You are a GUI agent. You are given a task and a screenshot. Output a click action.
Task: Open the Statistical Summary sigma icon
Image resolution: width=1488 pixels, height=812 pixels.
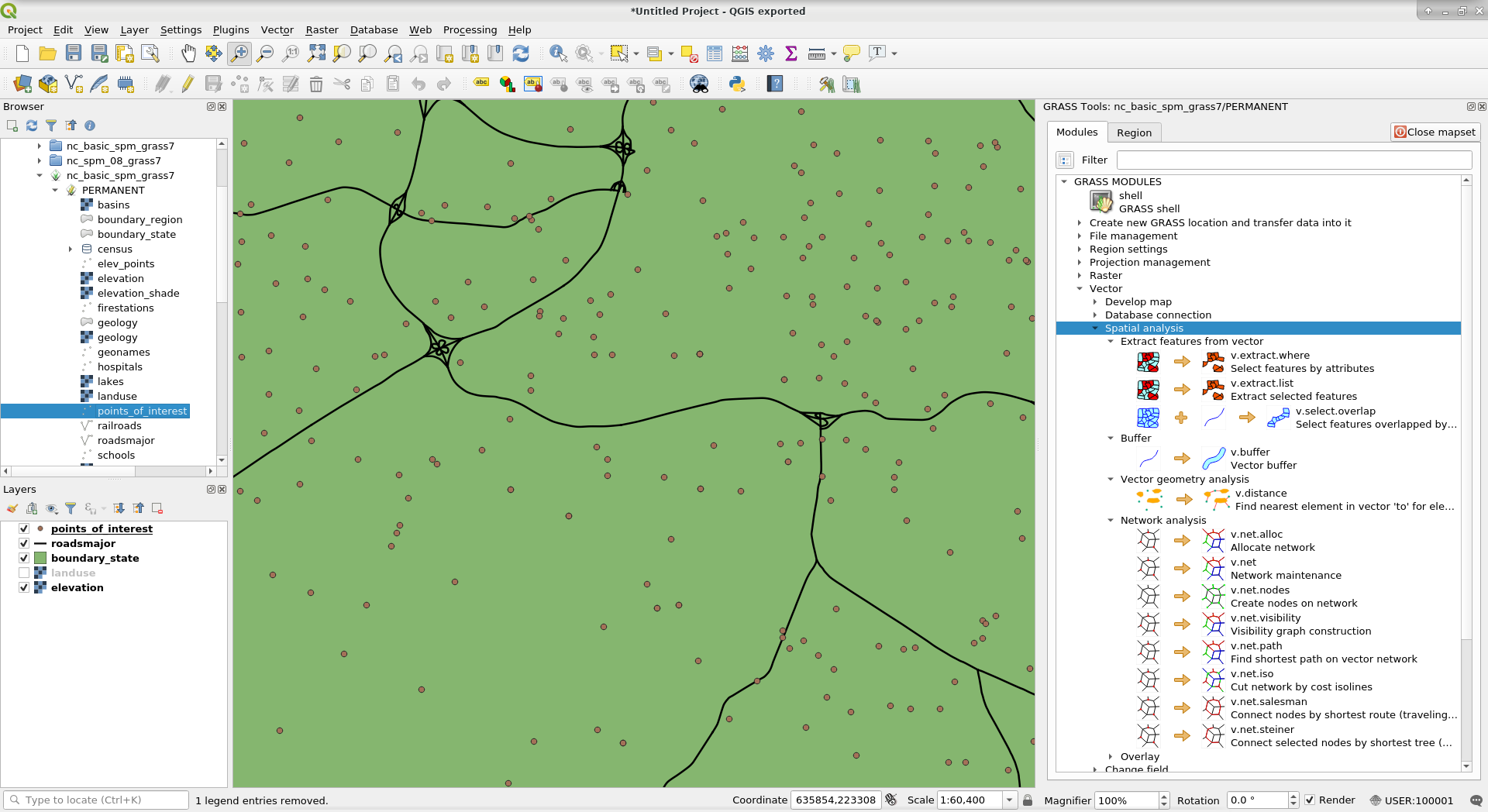point(791,53)
